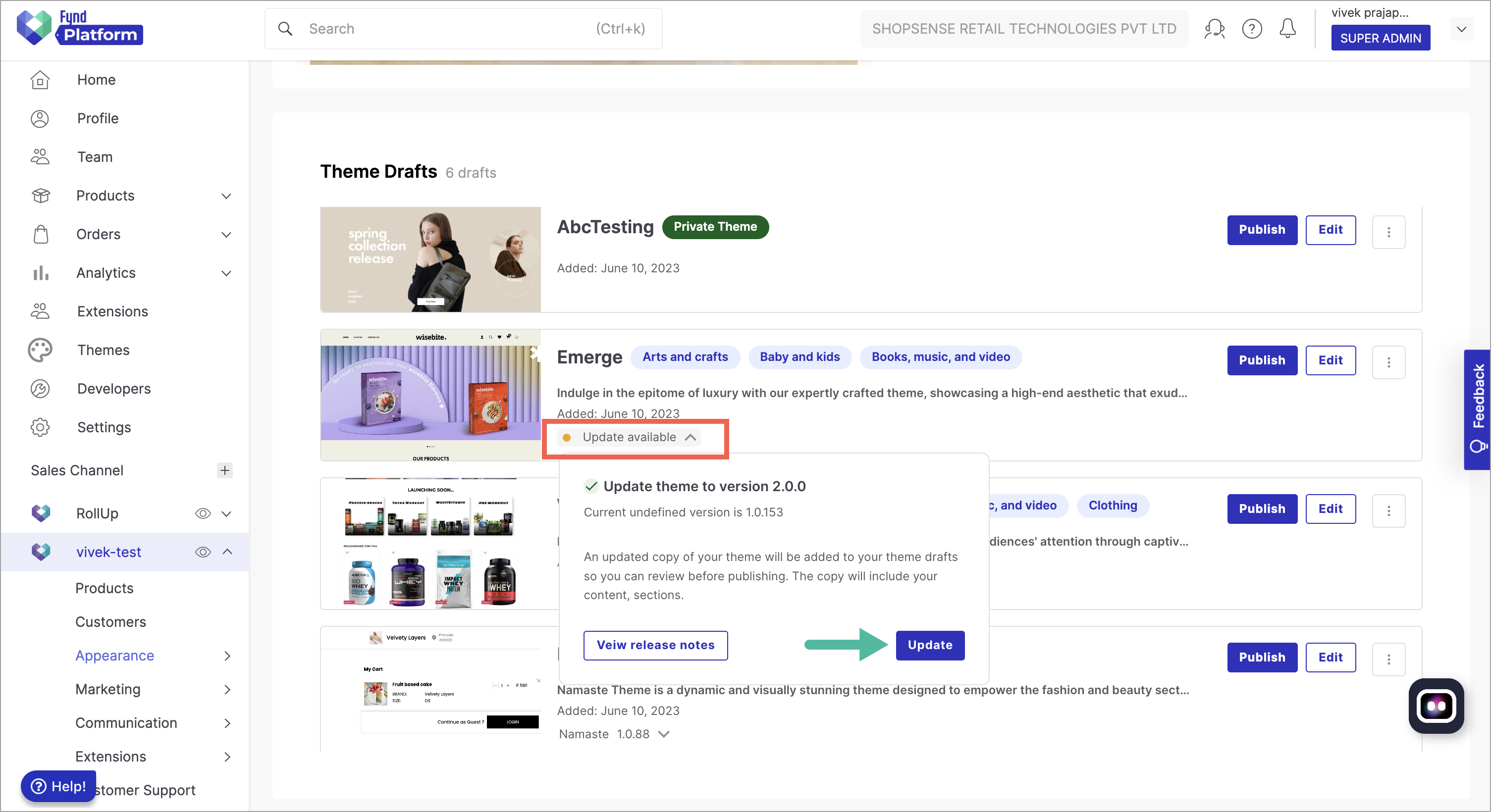Open the AbcTesting theme thumbnail
Viewport: 1491px width, 812px height.
click(x=430, y=259)
